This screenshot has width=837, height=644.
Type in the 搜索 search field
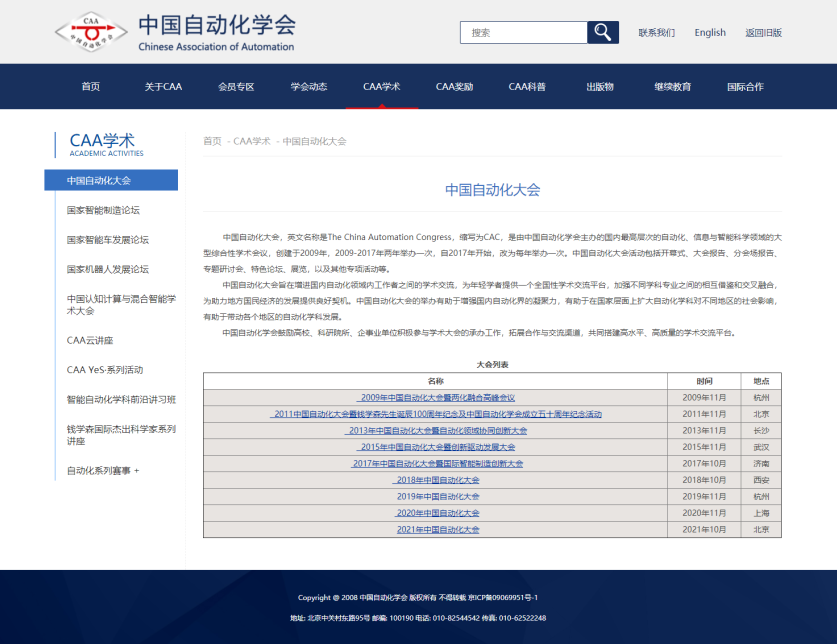pyautogui.click(x=523, y=32)
